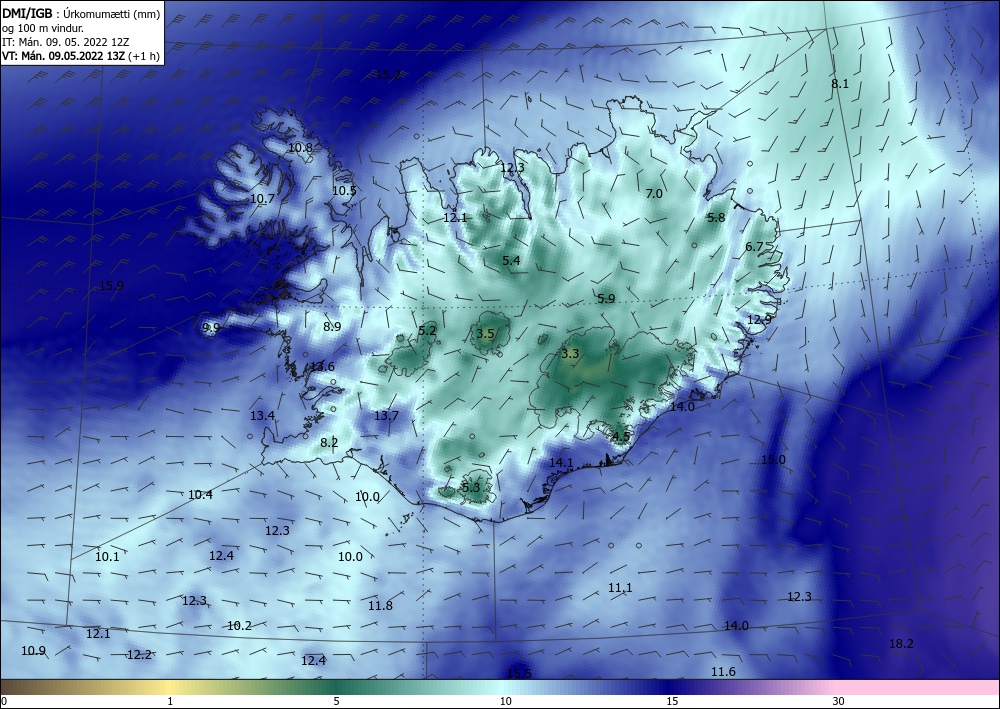1000x709 pixels.
Task: Click the 5.2 value on the glacier
Action: (427, 330)
